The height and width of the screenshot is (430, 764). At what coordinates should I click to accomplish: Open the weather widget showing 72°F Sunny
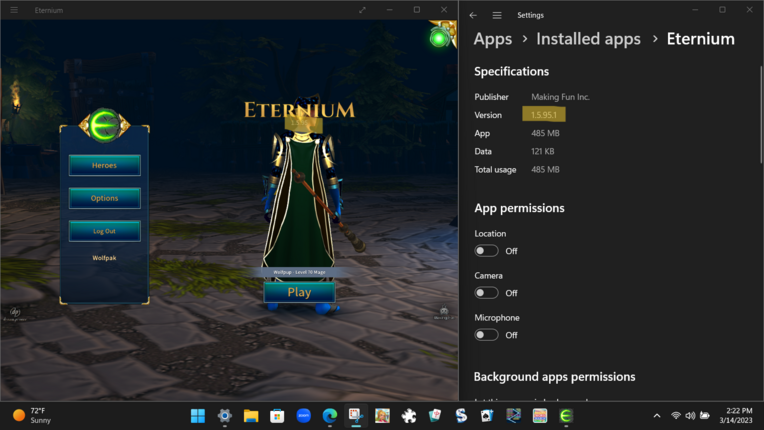pyautogui.click(x=32, y=415)
